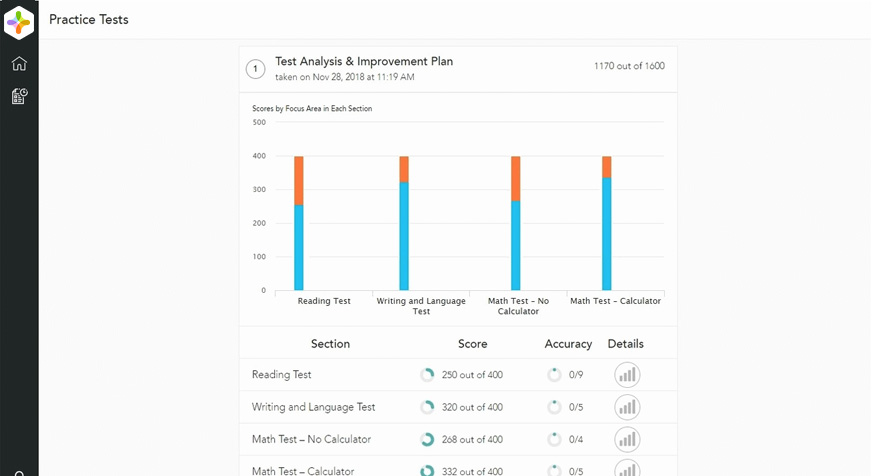The image size is (877, 476).
Task: Select the Writing and Language Test row label
Action: (313, 407)
